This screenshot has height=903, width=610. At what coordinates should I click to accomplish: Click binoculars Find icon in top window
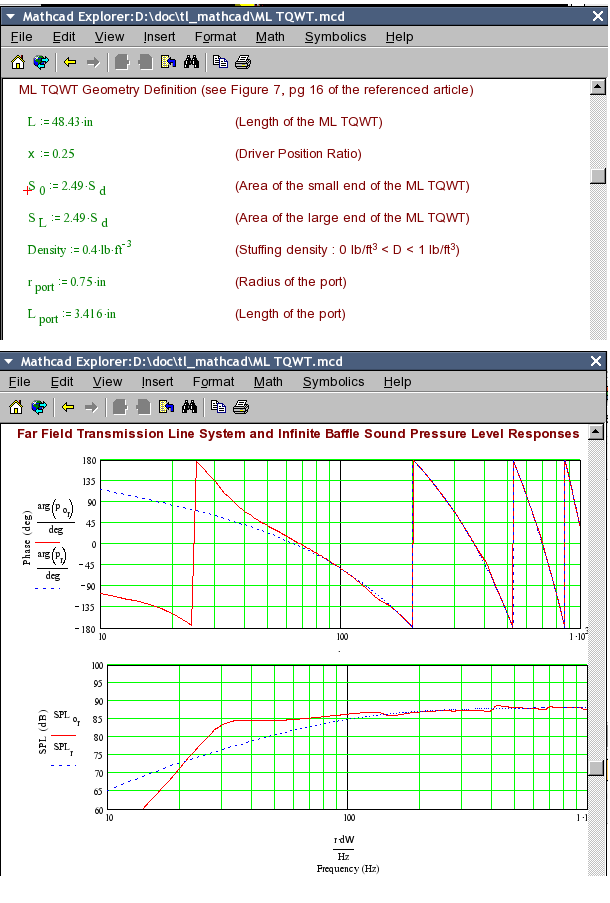(191, 62)
